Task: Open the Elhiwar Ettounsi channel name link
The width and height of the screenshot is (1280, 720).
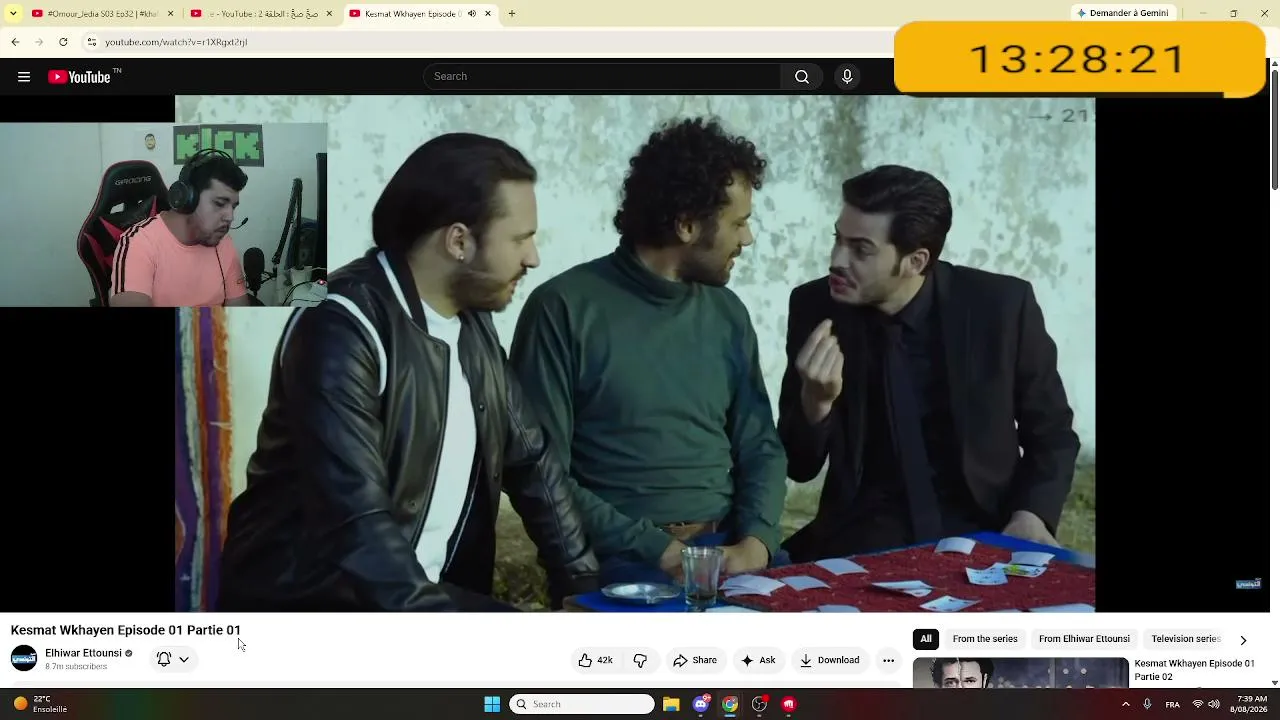Action: pyautogui.click(x=83, y=653)
